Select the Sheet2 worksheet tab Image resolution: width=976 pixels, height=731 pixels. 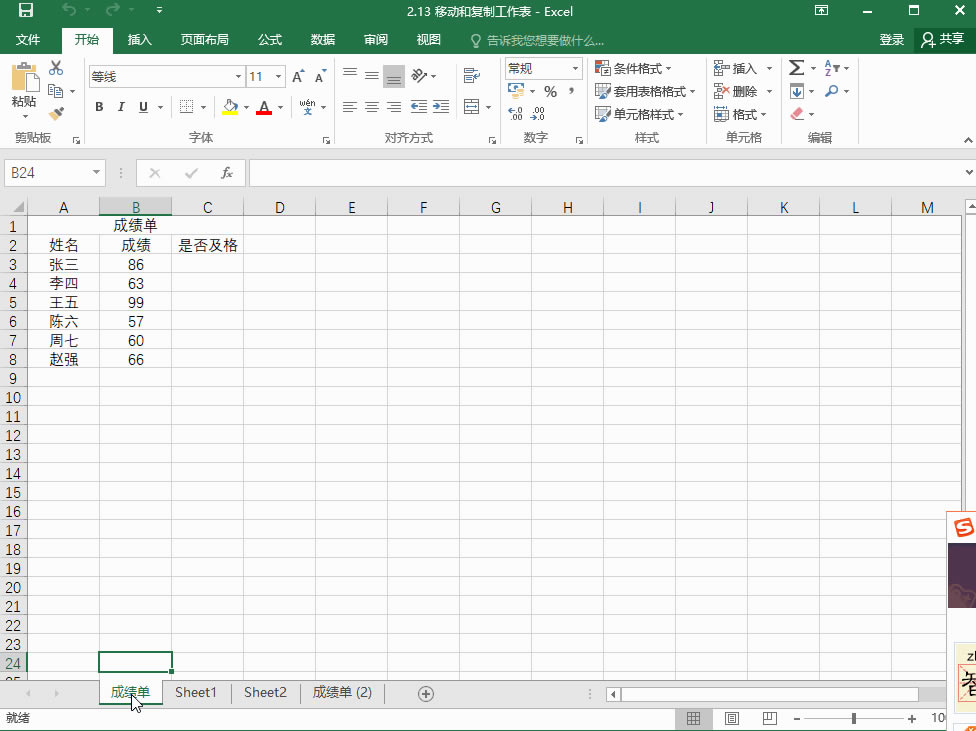[x=264, y=692]
